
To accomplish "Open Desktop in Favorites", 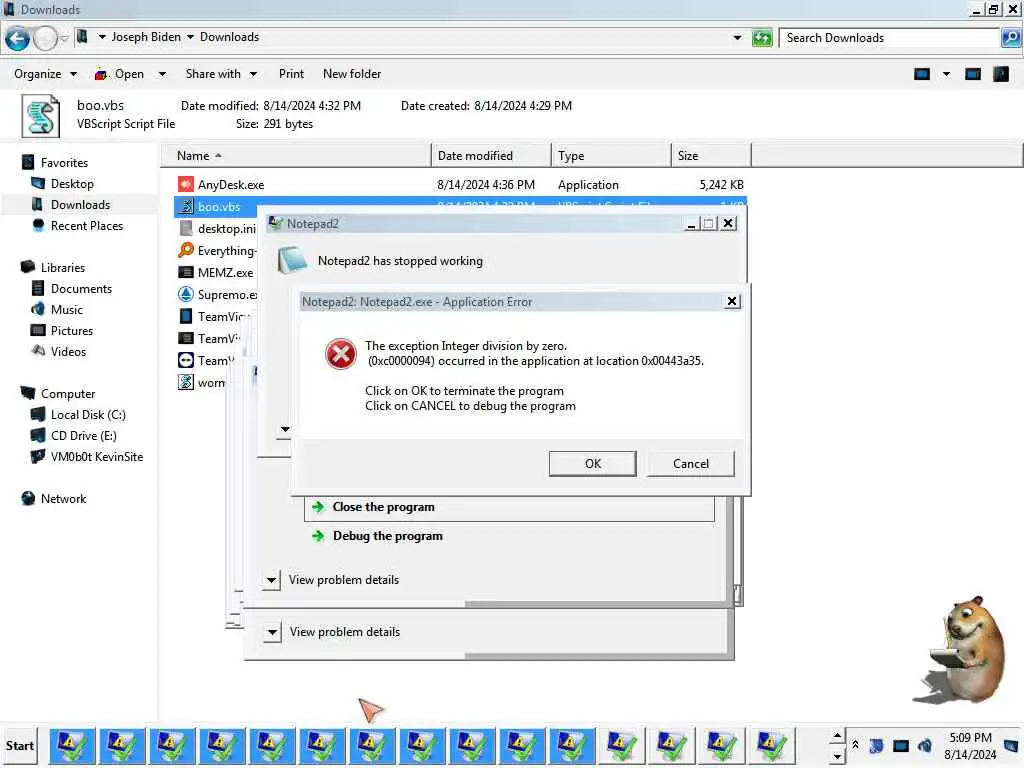I will (72, 184).
